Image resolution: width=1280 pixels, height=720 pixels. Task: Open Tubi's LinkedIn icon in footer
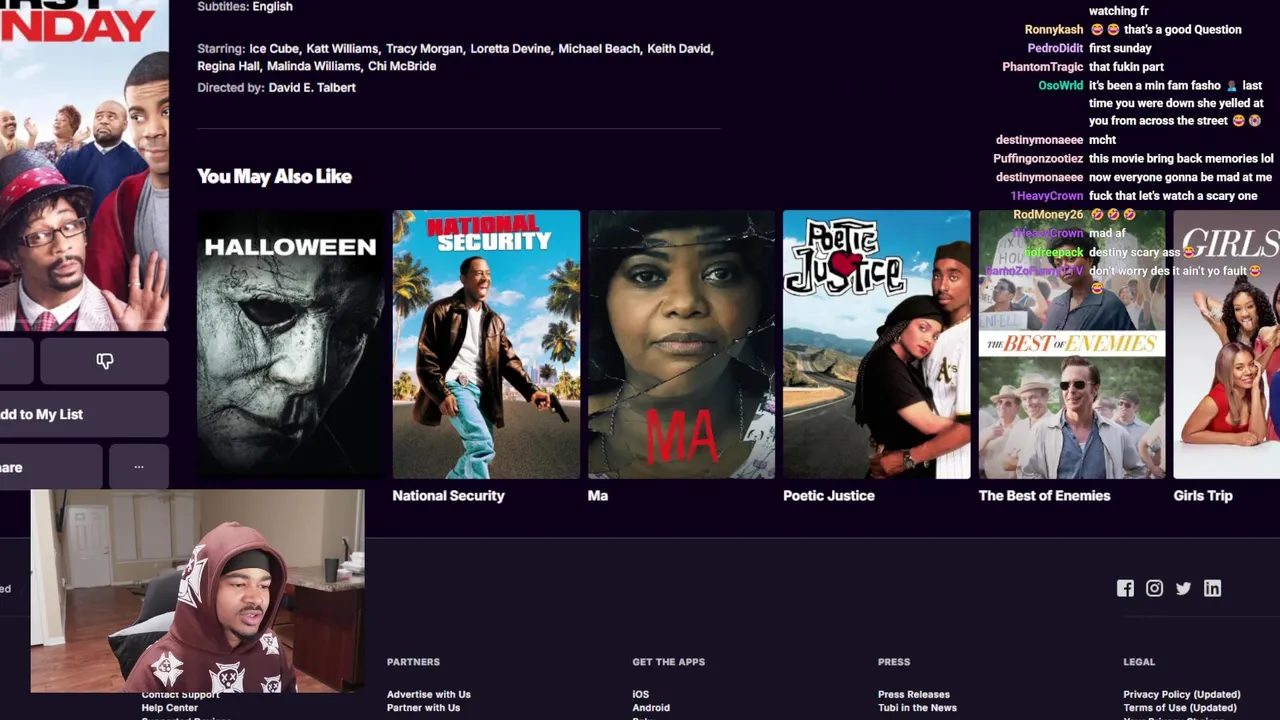1212,588
